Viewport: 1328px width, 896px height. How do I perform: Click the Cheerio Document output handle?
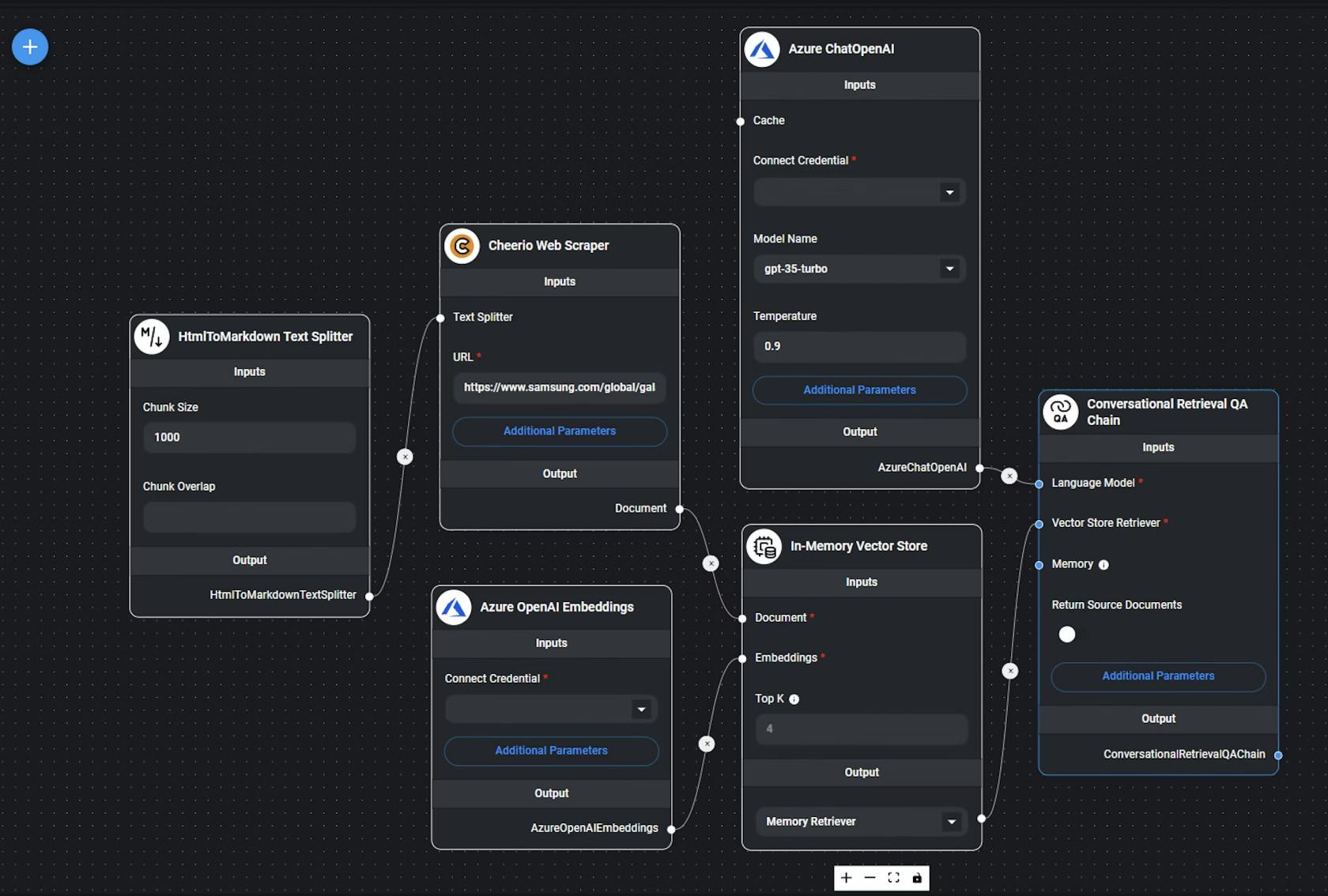coord(679,510)
